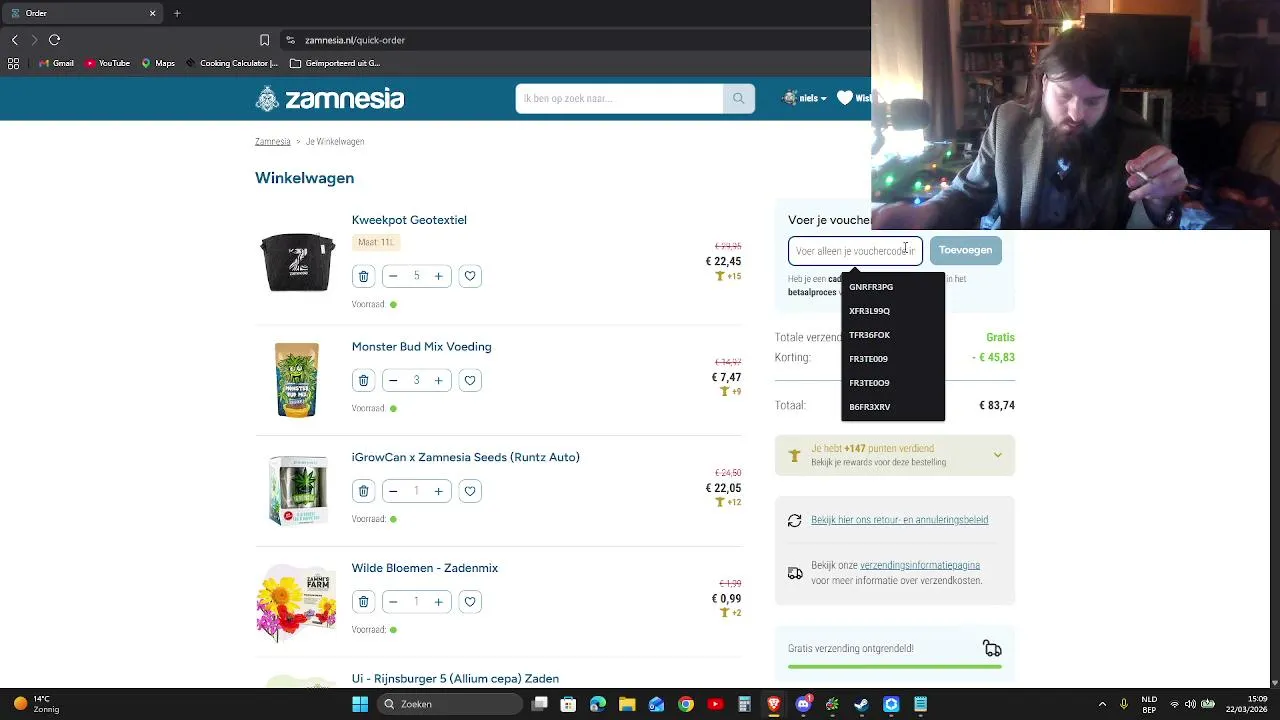
Task: Reload the page in browser
Action: tap(54, 40)
